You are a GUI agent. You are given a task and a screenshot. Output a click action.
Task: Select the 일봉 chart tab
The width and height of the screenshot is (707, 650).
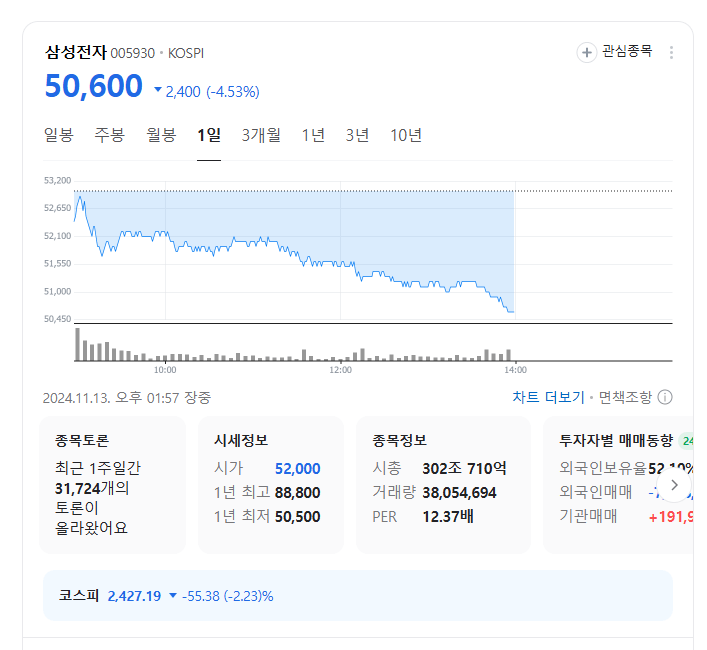tap(59, 135)
